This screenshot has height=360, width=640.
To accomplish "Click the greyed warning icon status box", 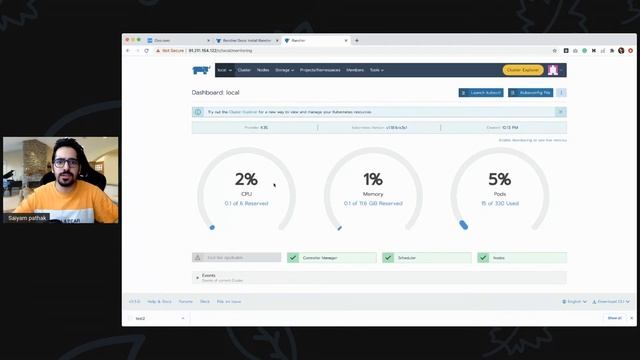I will tap(236, 258).
